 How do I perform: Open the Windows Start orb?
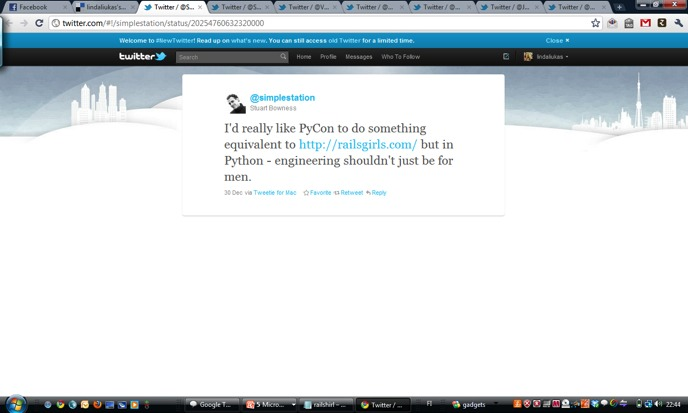coord(16,404)
